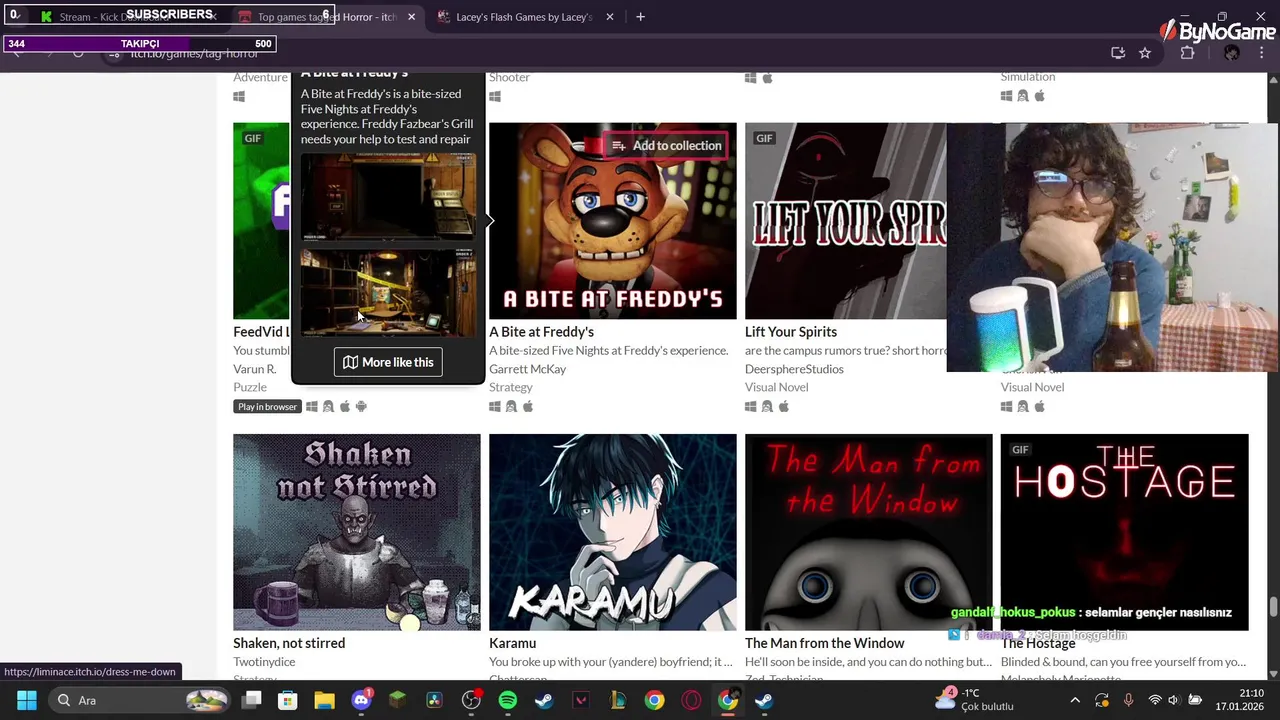Click the Add to collection button
1280x720 pixels.
[x=666, y=145]
